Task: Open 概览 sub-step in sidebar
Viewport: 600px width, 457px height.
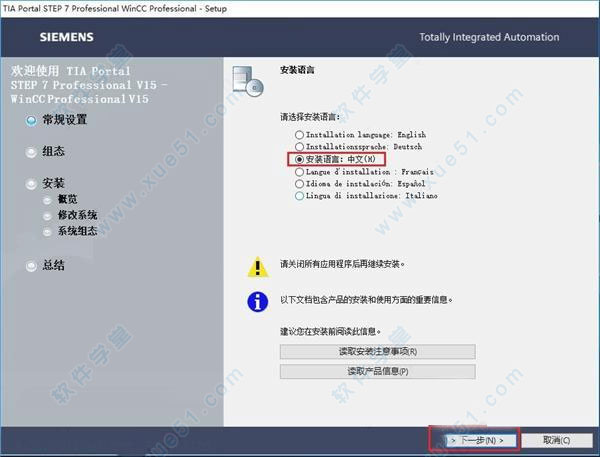Action: point(67,199)
